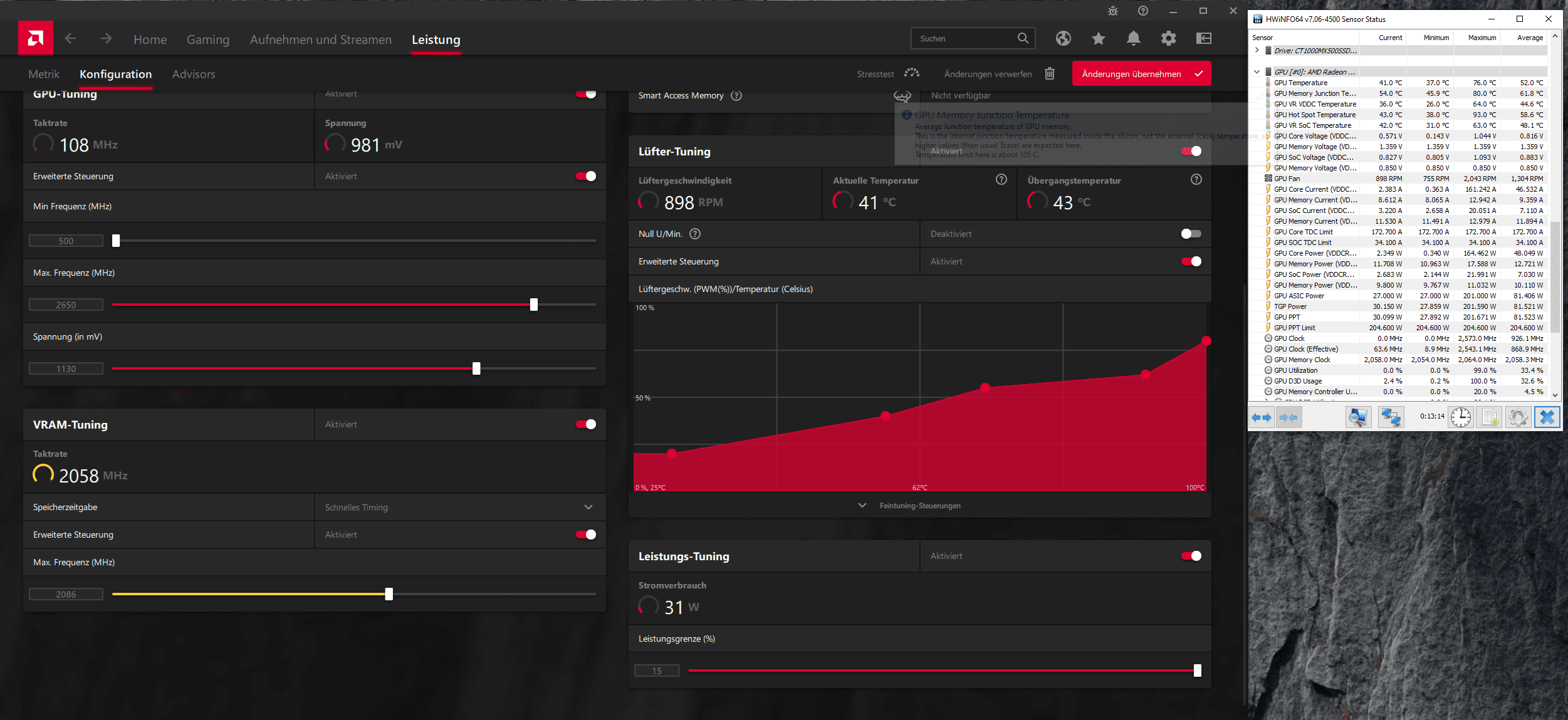Click the bug report icon
The height and width of the screenshot is (720, 1568).
coord(1112,11)
